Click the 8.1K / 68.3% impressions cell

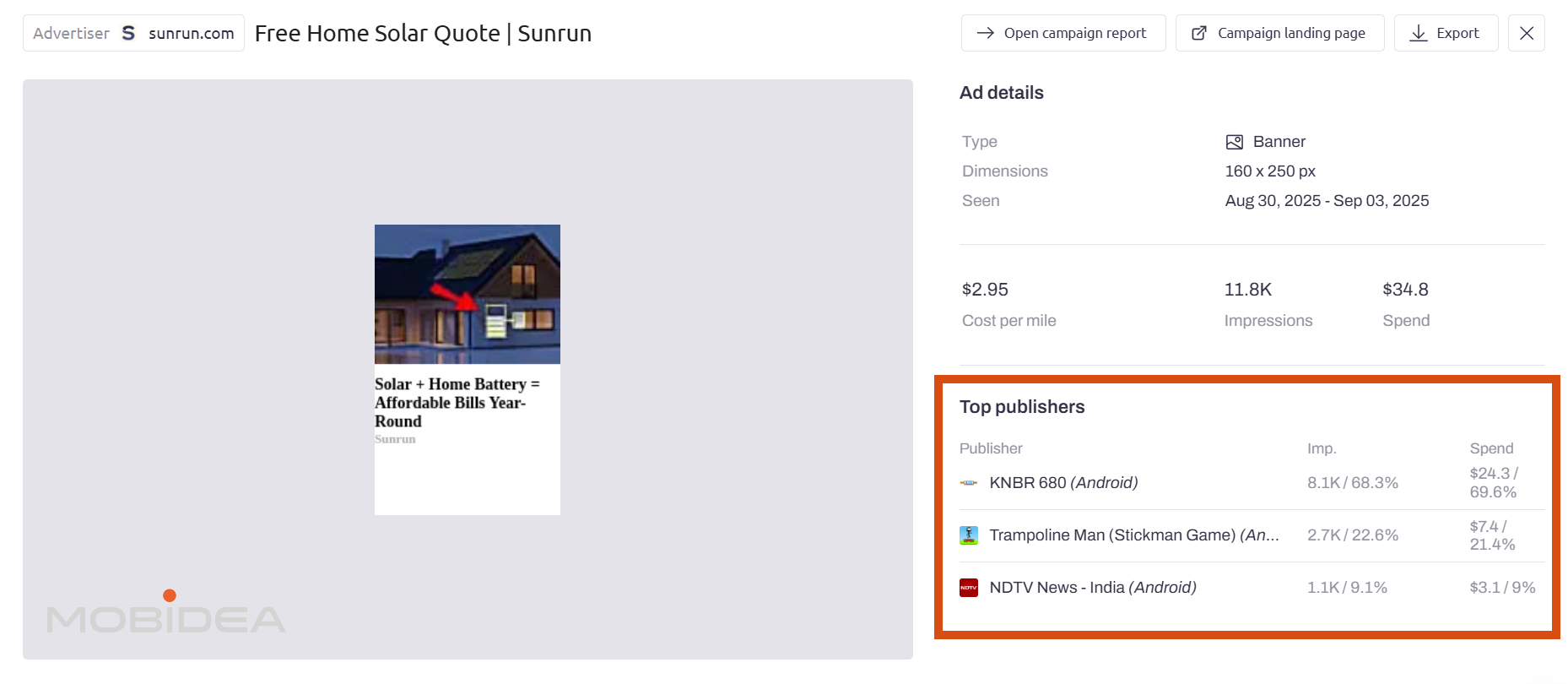click(1353, 483)
